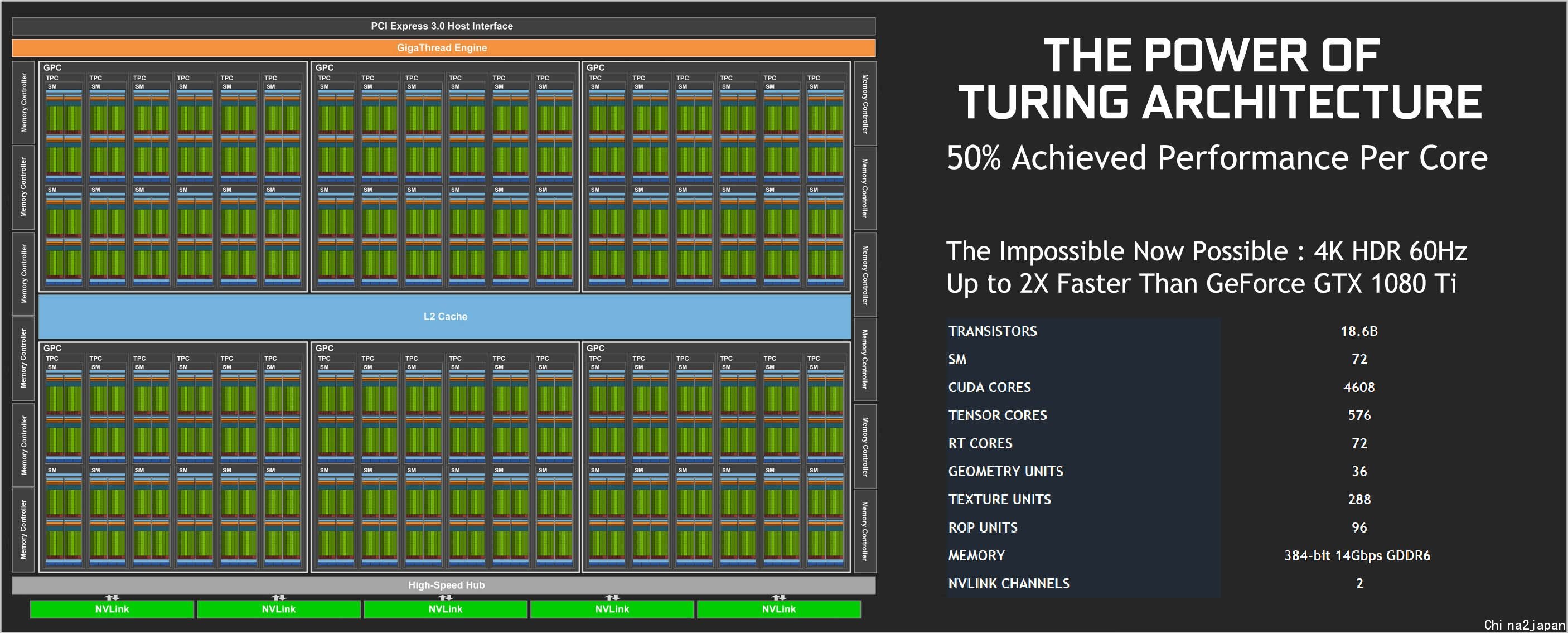Viewport: 1568px width, 634px height.
Task: Click the TENSOR CORES label
Action: [997, 415]
